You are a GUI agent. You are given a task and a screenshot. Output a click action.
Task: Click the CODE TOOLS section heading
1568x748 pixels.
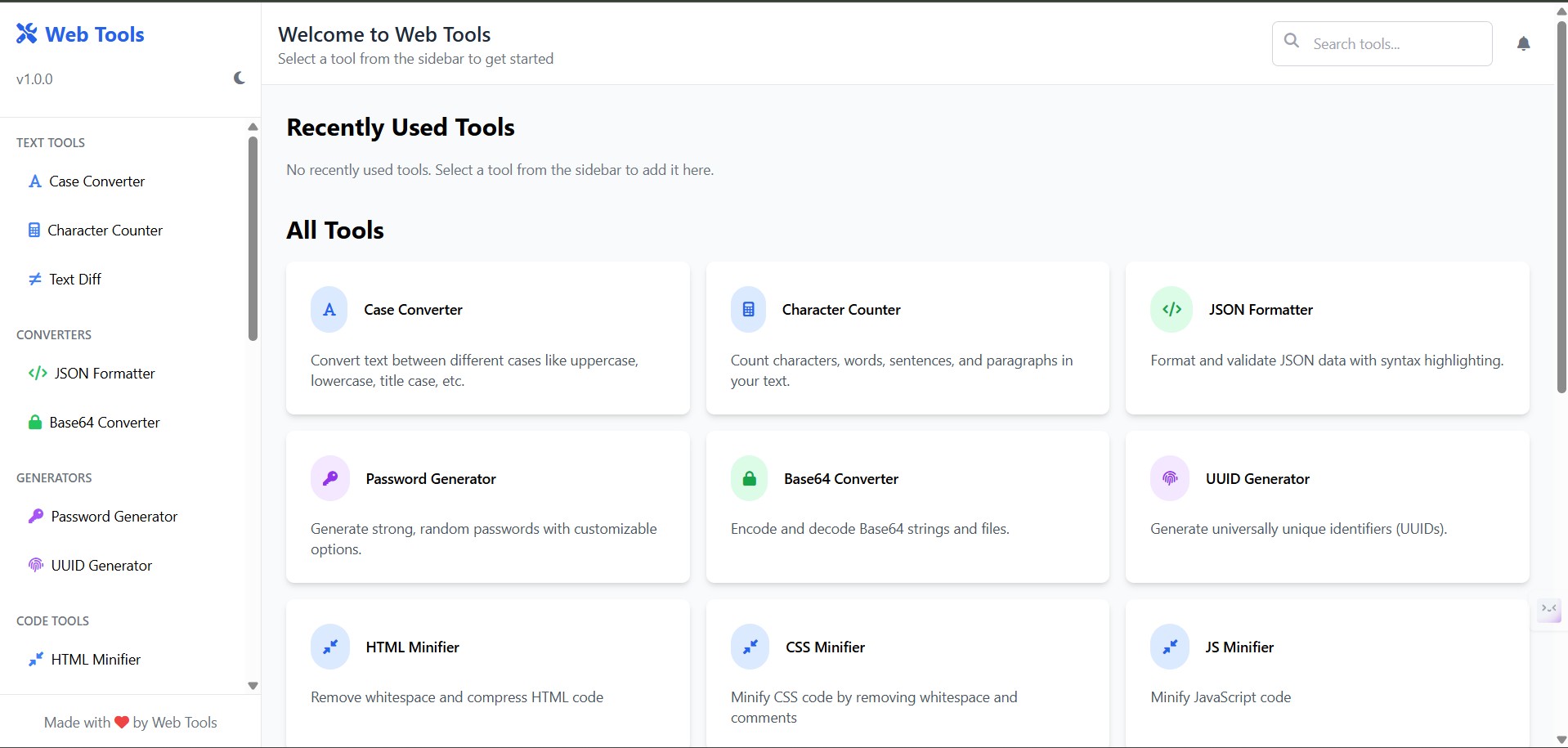tap(52, 620)
